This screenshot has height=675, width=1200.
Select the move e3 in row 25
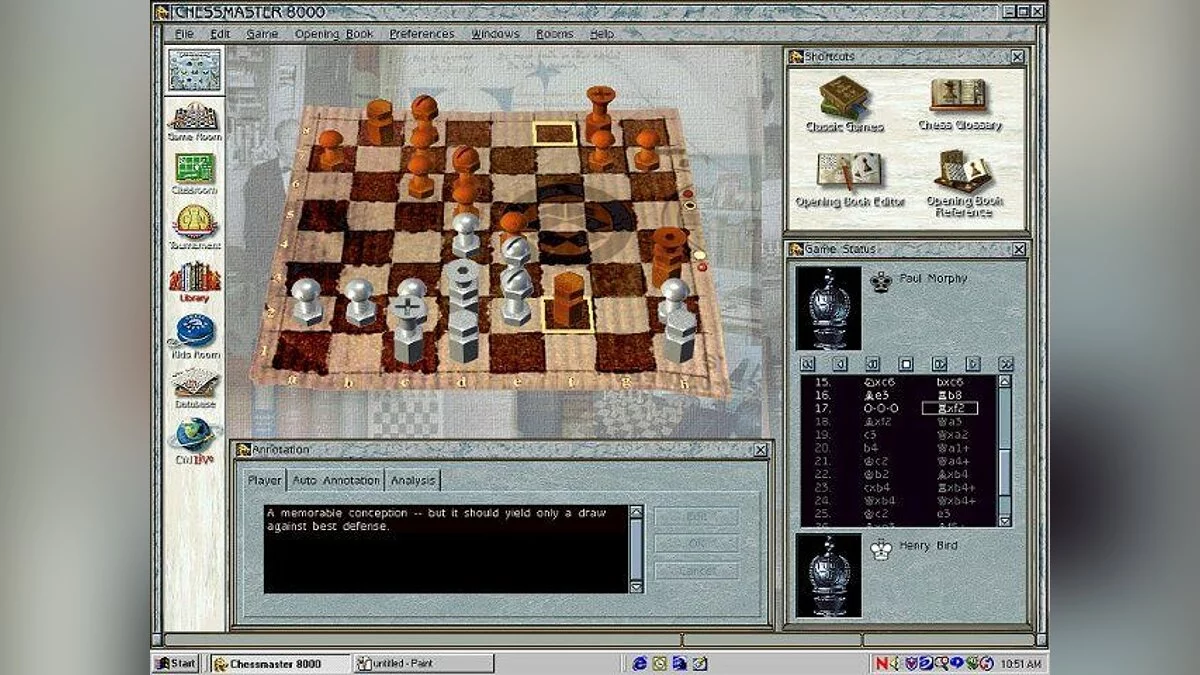(944, 513)
